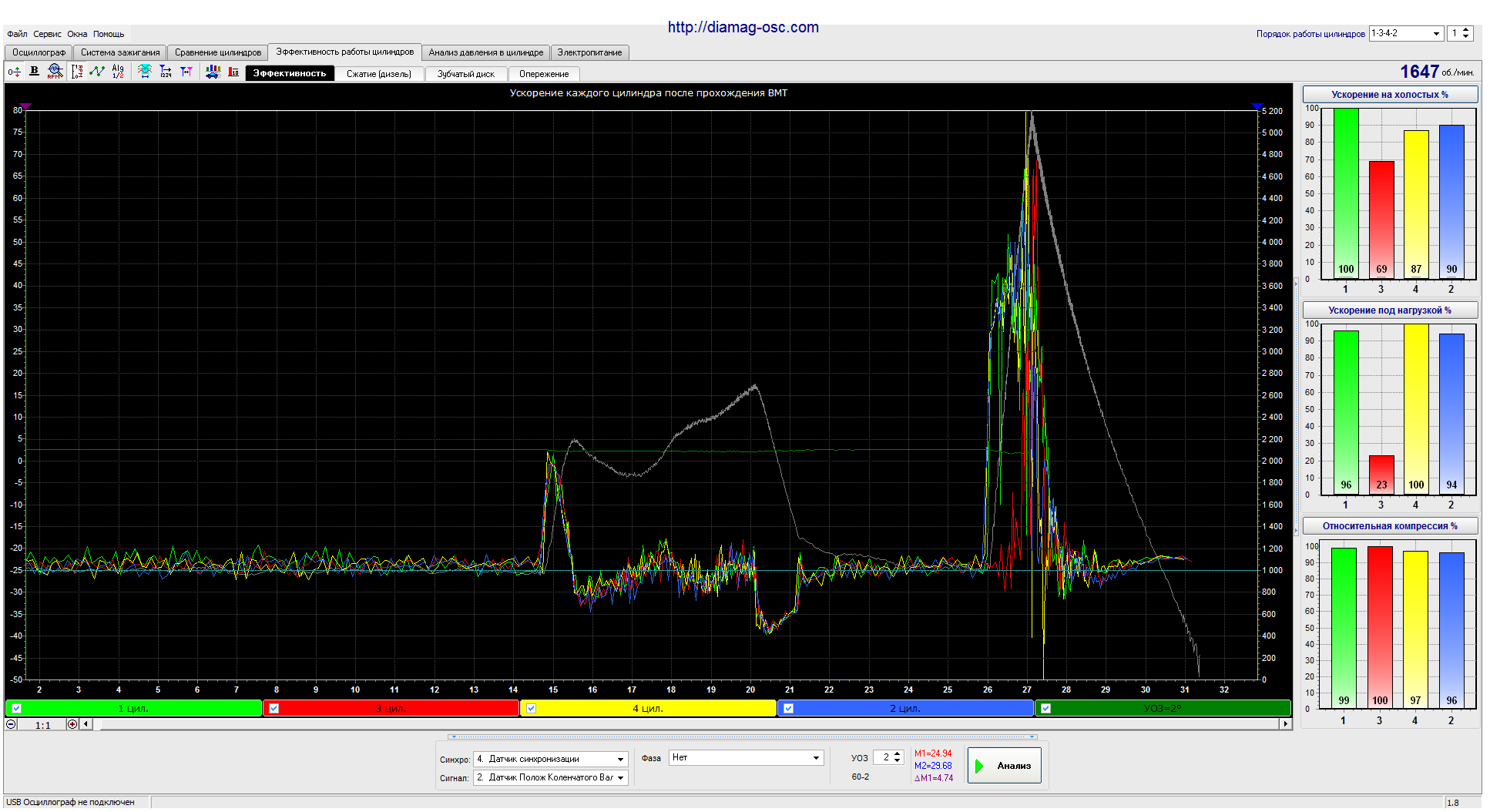Increase the top-right spinner value
The image size is (1490, 812).
tap(1465, 31)
